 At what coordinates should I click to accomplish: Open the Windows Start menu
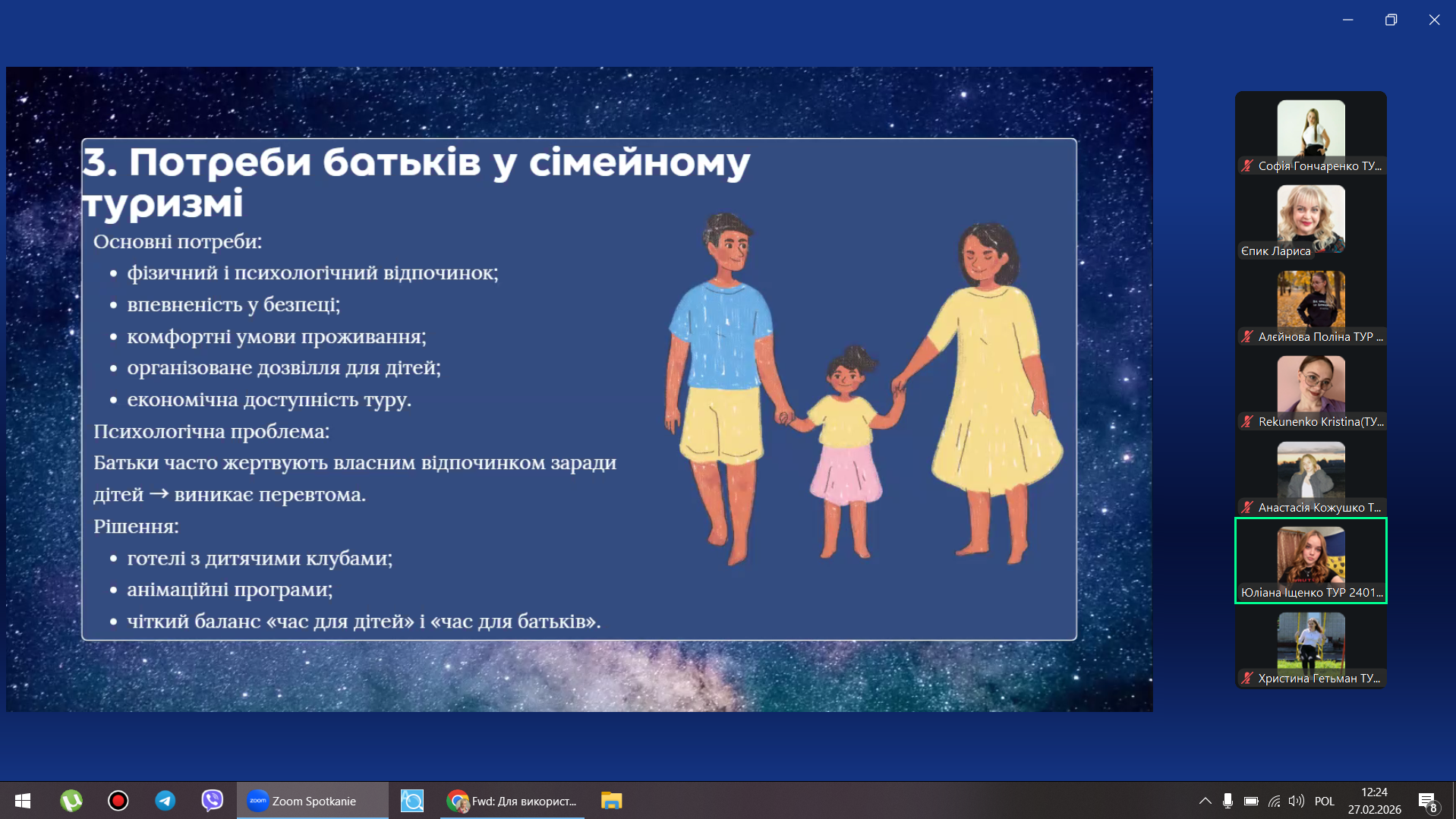(23, 801)
